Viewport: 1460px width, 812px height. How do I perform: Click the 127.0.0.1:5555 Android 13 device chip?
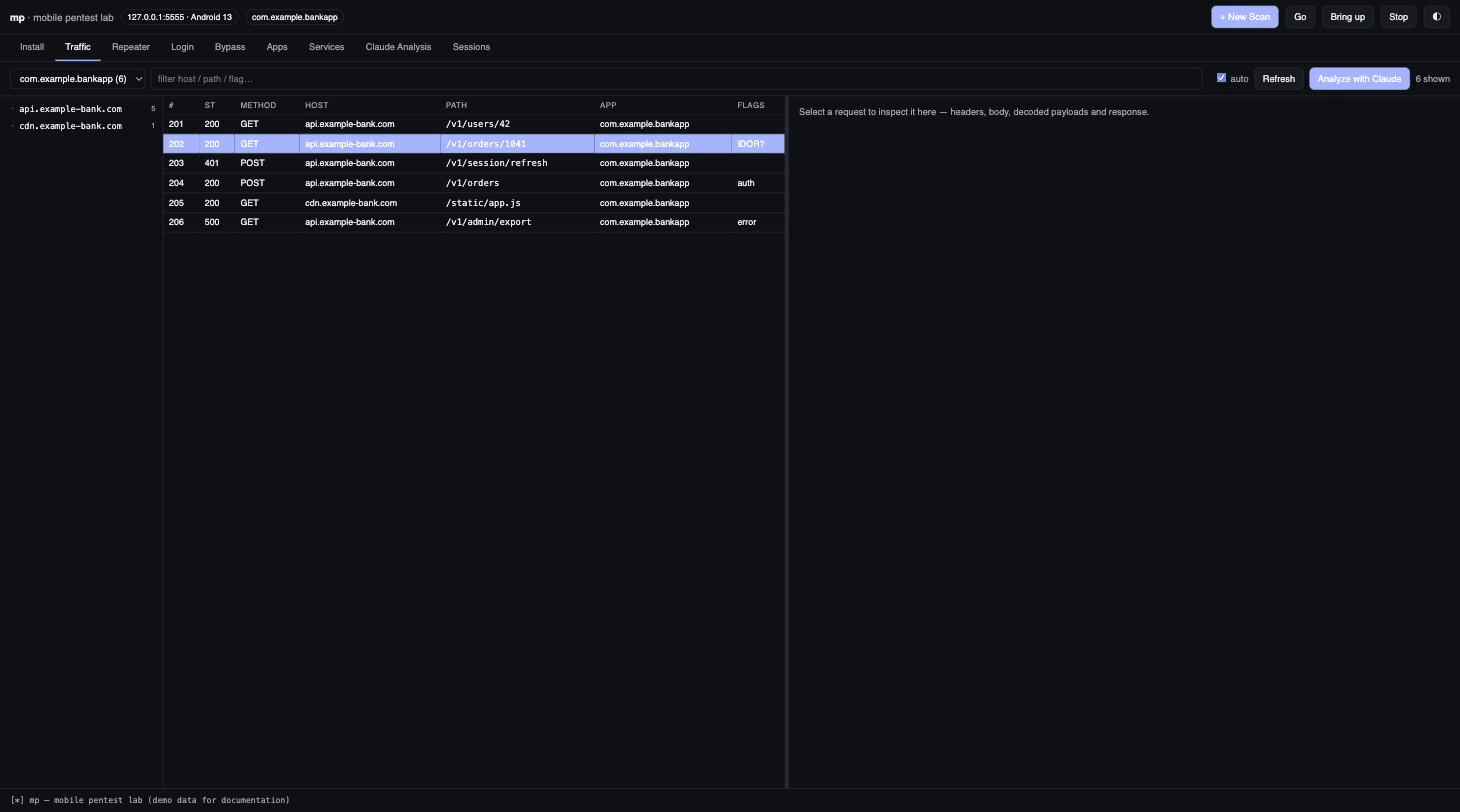(x=179, y=17)
